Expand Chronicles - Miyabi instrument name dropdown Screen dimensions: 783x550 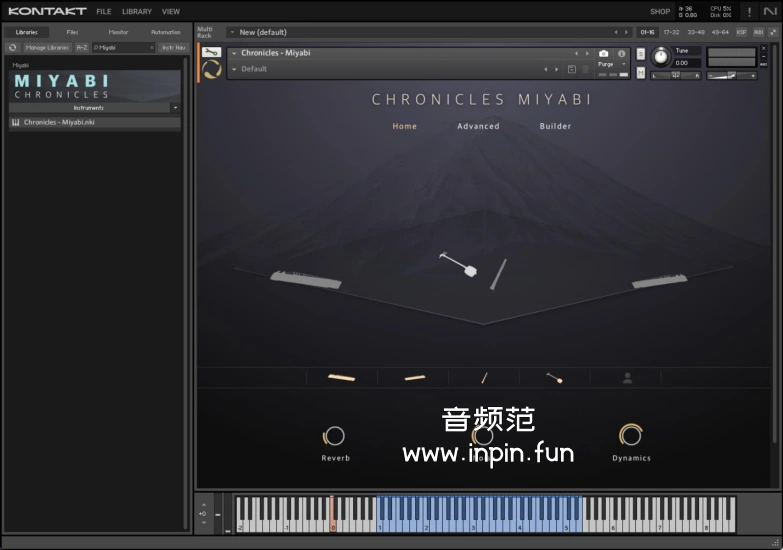(234, 53)
